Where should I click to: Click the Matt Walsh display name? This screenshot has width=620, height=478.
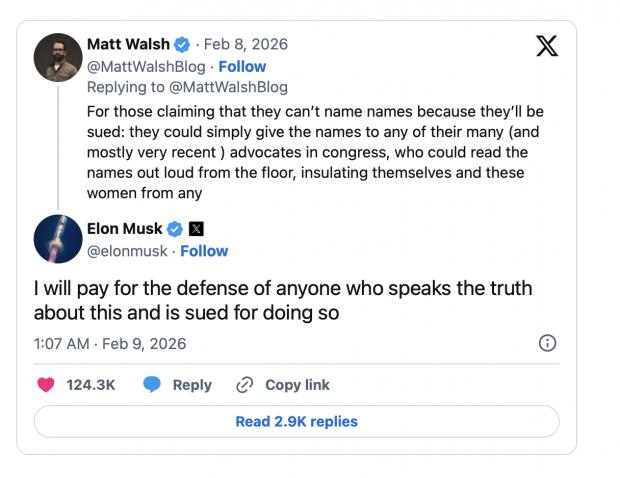[128, 45]
